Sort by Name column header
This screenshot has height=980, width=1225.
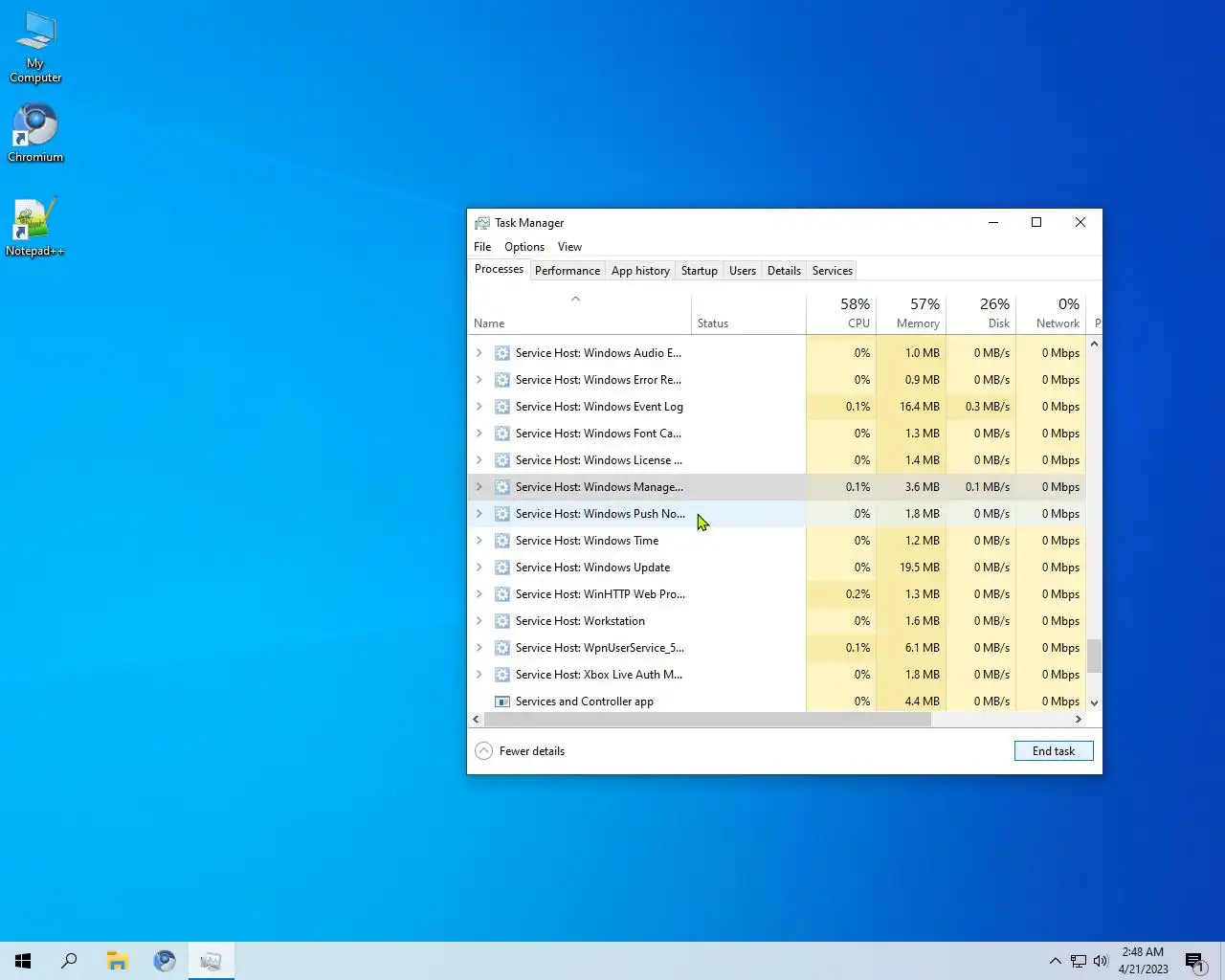tap(580, 313)
